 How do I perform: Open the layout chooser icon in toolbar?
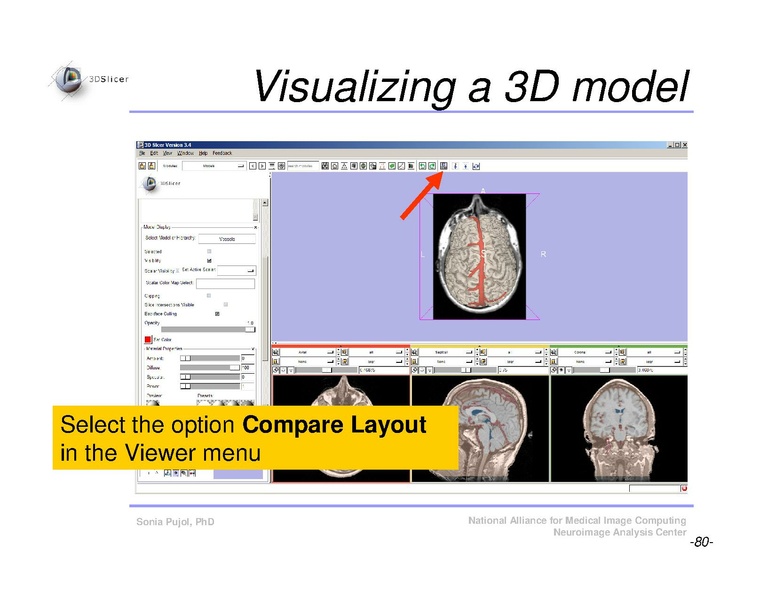(x=443, y=166)
